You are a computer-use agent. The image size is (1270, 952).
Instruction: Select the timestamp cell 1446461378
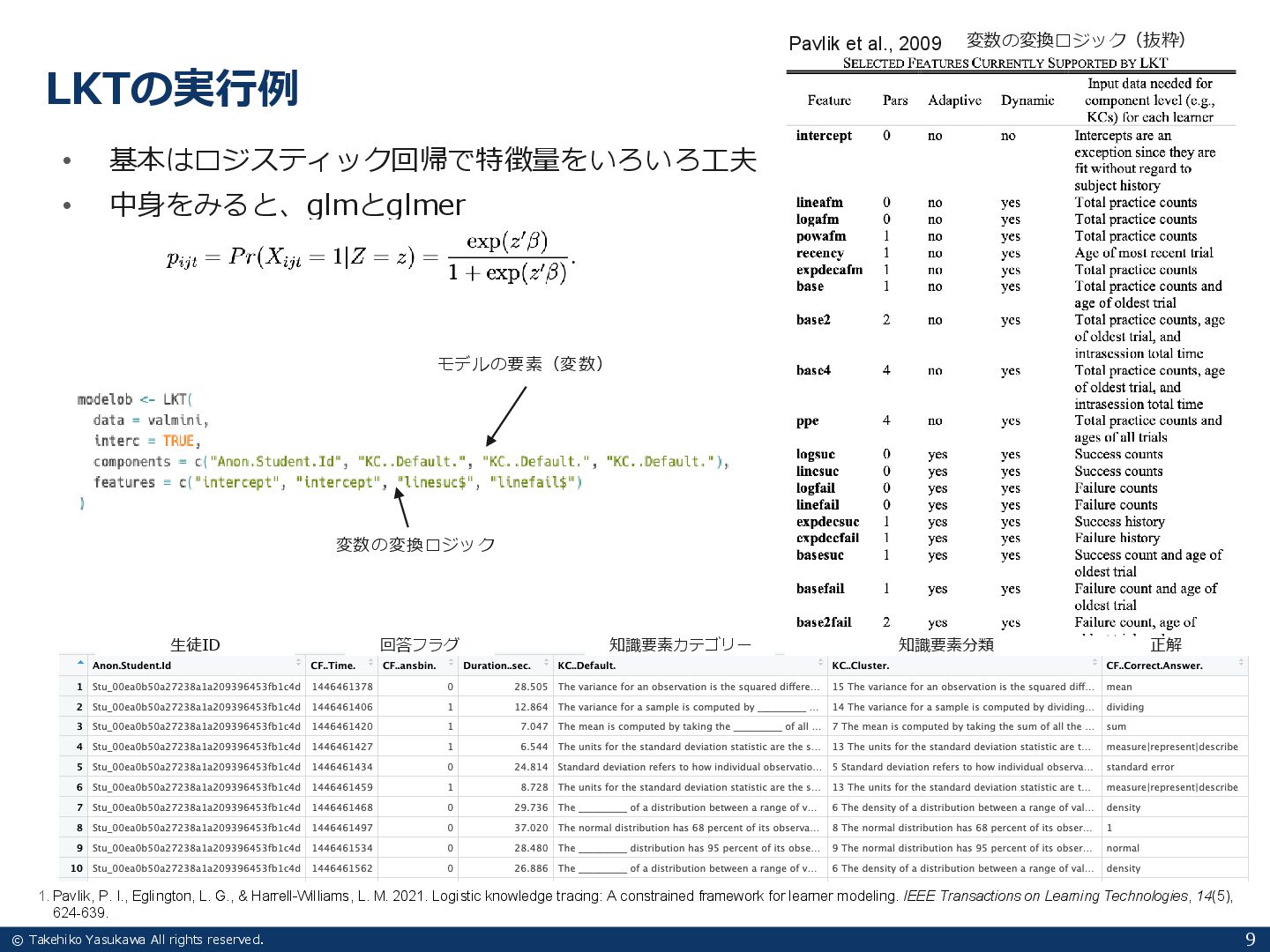coord(342,687)
